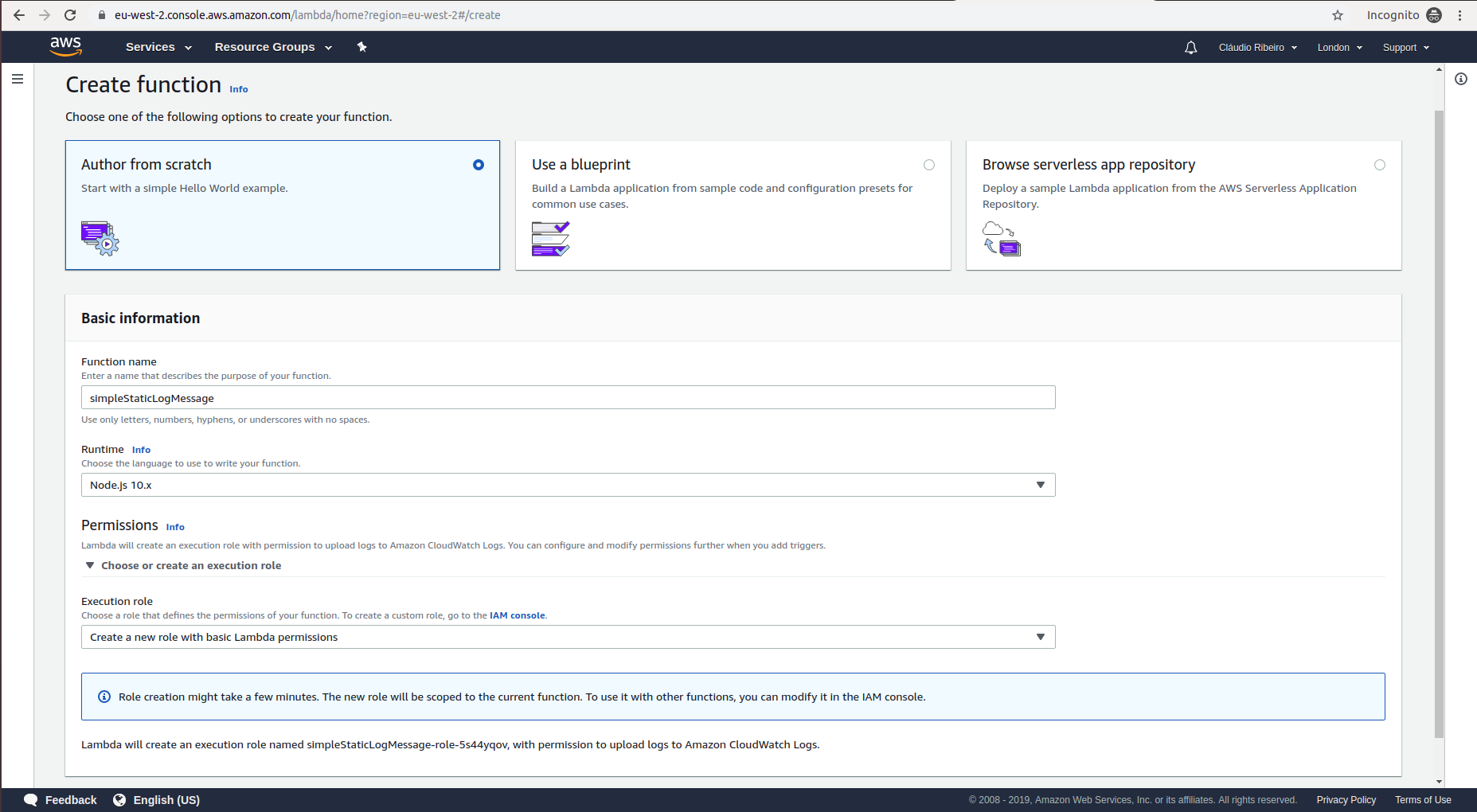The height and width of the screenshot is (812, 1477).
Task: Click the simpleStaticLogMessage function name field
Action: pyautogui.click(x=567, y=397)
